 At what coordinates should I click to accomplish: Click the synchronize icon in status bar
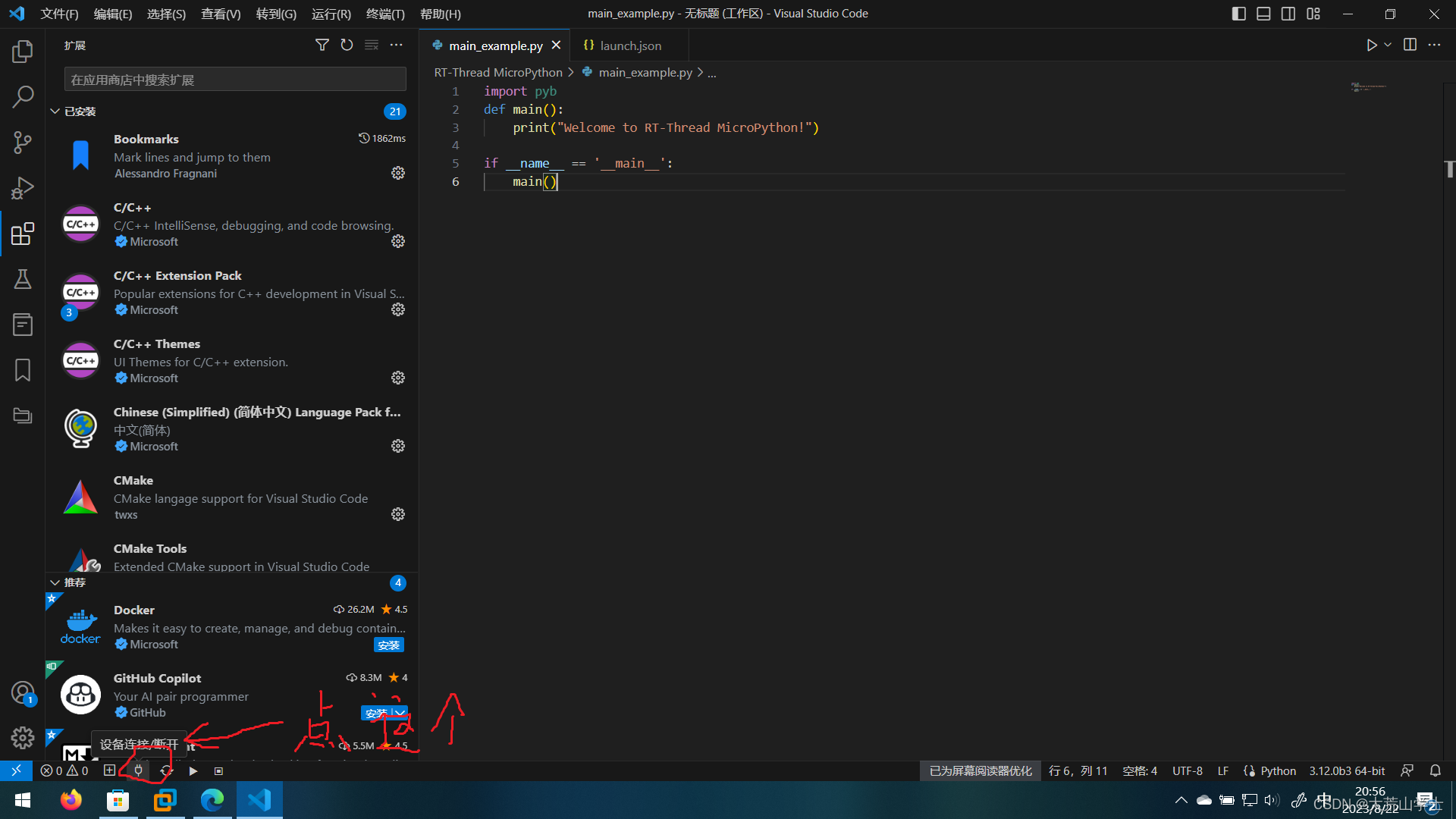pos(166,770)
